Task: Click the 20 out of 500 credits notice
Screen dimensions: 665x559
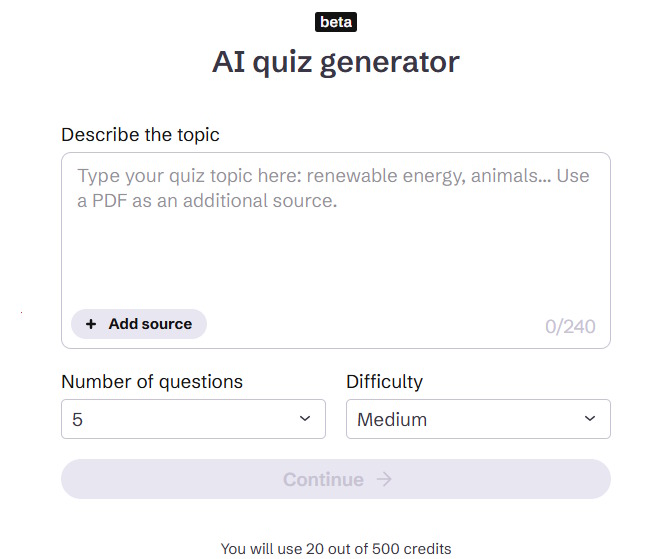Action: 336,548
